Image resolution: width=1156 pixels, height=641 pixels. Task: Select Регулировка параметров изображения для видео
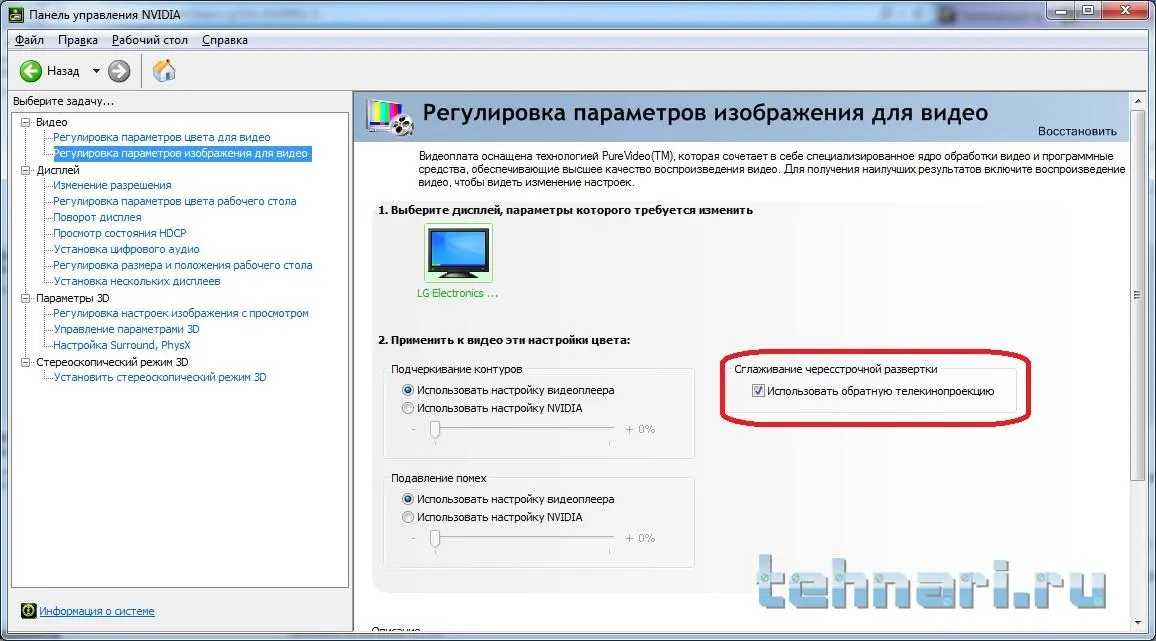pyautogui.click(x=181, y=153)
